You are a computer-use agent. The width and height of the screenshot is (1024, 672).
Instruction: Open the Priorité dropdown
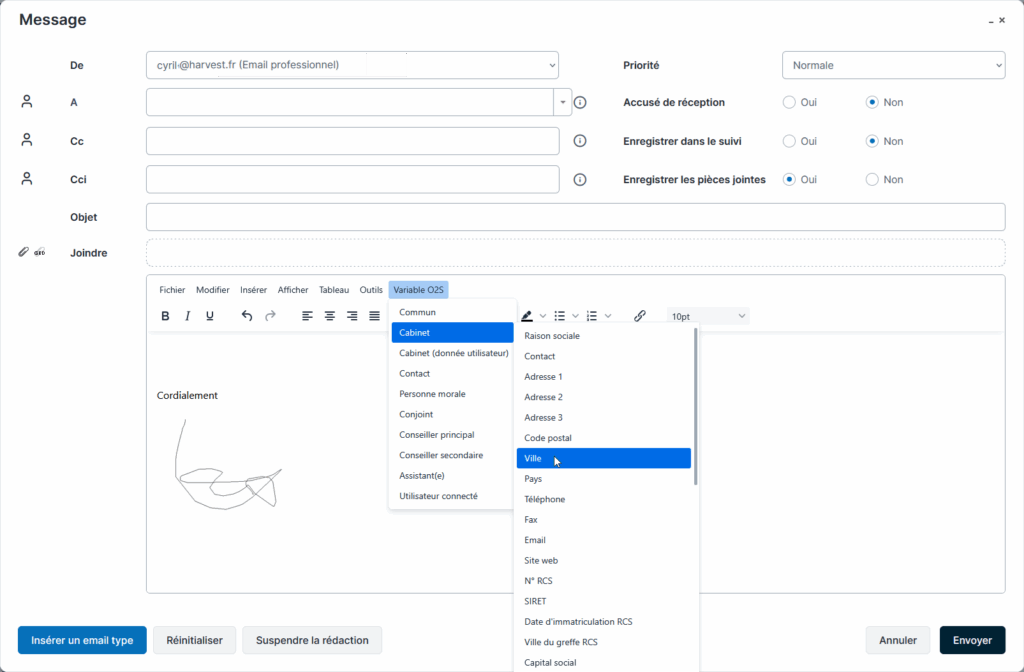[x=892, y=65]
